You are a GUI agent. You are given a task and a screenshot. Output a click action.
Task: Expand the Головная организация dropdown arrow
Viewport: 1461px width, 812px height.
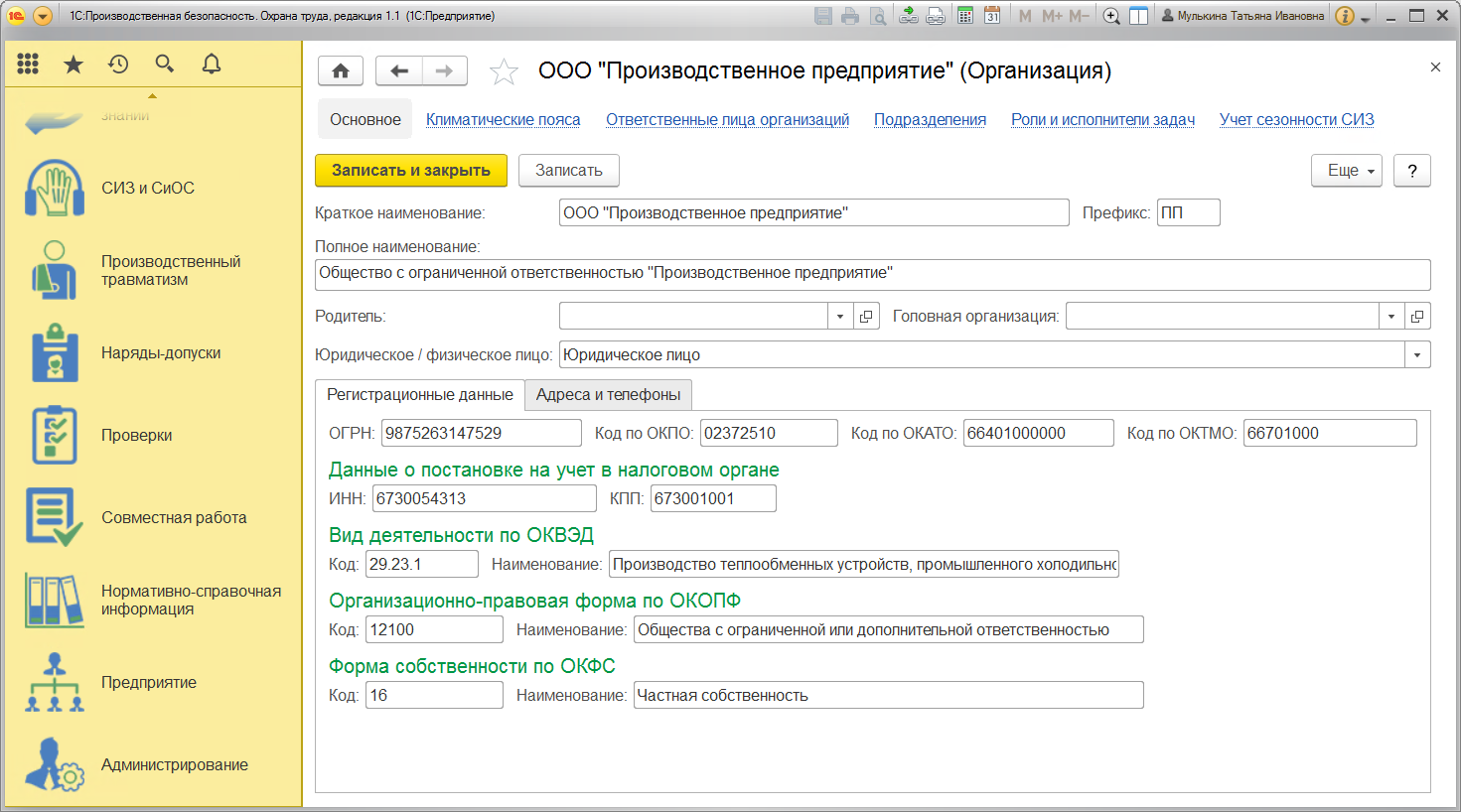1391,317
